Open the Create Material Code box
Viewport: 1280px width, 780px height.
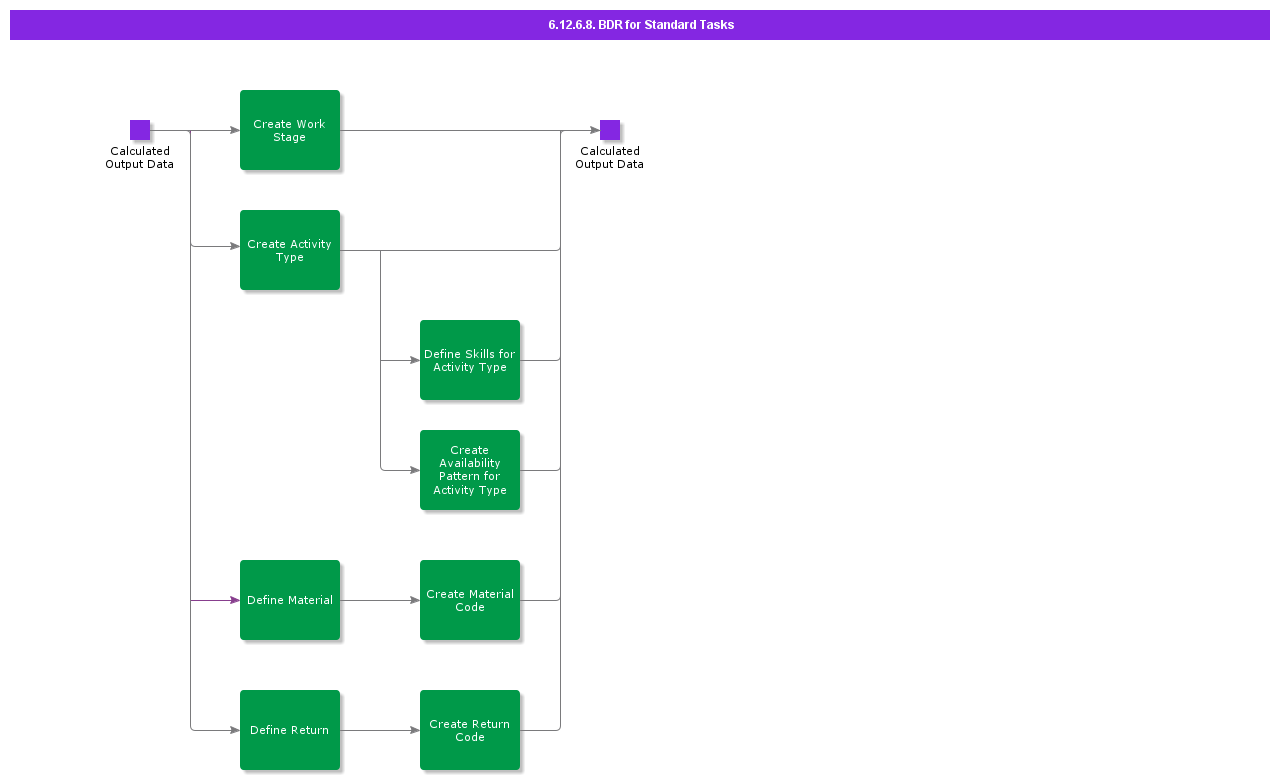pos(470,600)
